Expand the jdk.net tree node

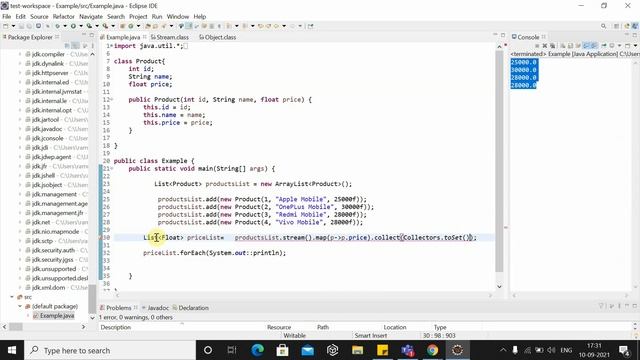(20, 222)
